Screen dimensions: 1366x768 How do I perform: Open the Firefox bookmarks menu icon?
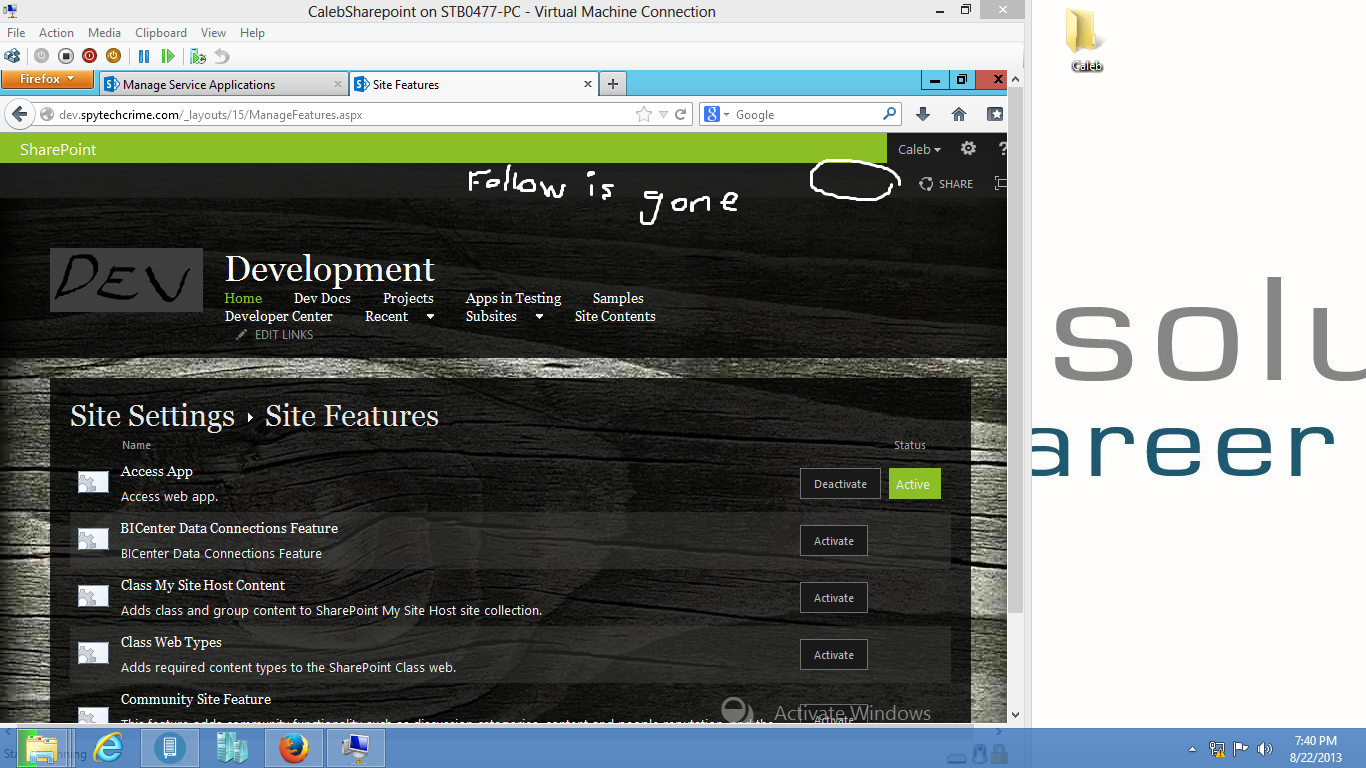tap(995, 115)
